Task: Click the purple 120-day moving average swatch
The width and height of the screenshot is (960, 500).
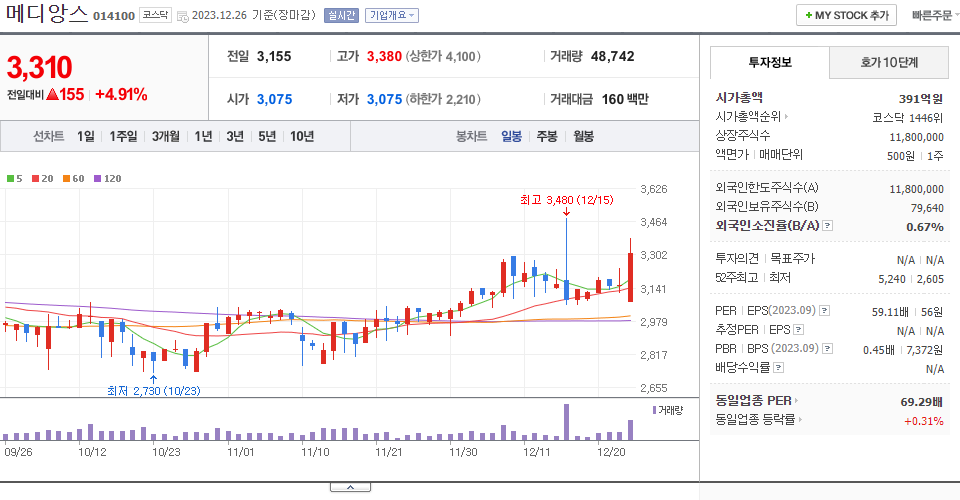Action: (97, 179)
